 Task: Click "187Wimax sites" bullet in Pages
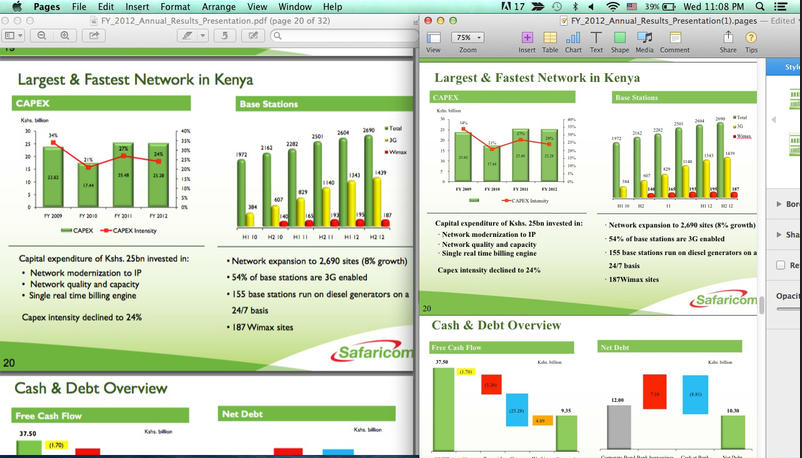point(633,279)
